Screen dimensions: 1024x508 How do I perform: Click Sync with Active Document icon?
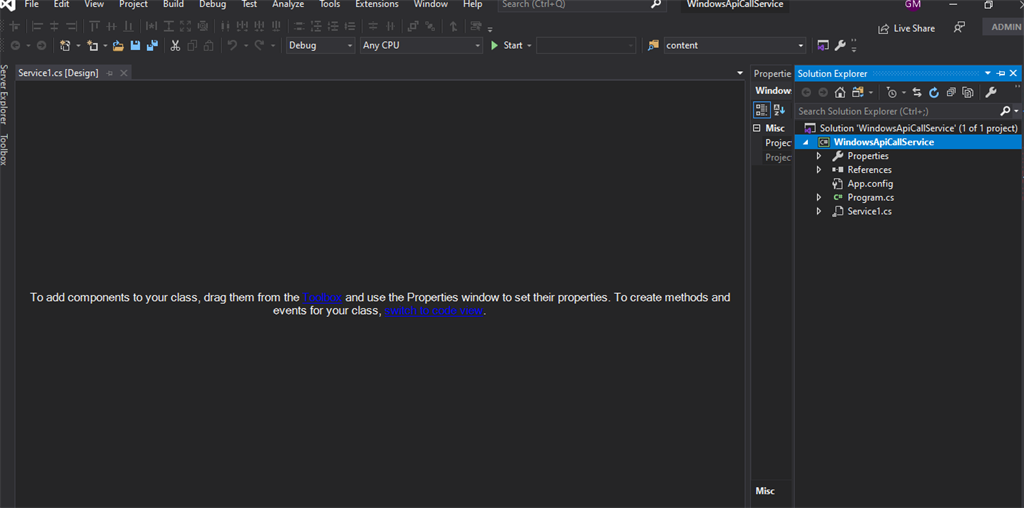917,92
